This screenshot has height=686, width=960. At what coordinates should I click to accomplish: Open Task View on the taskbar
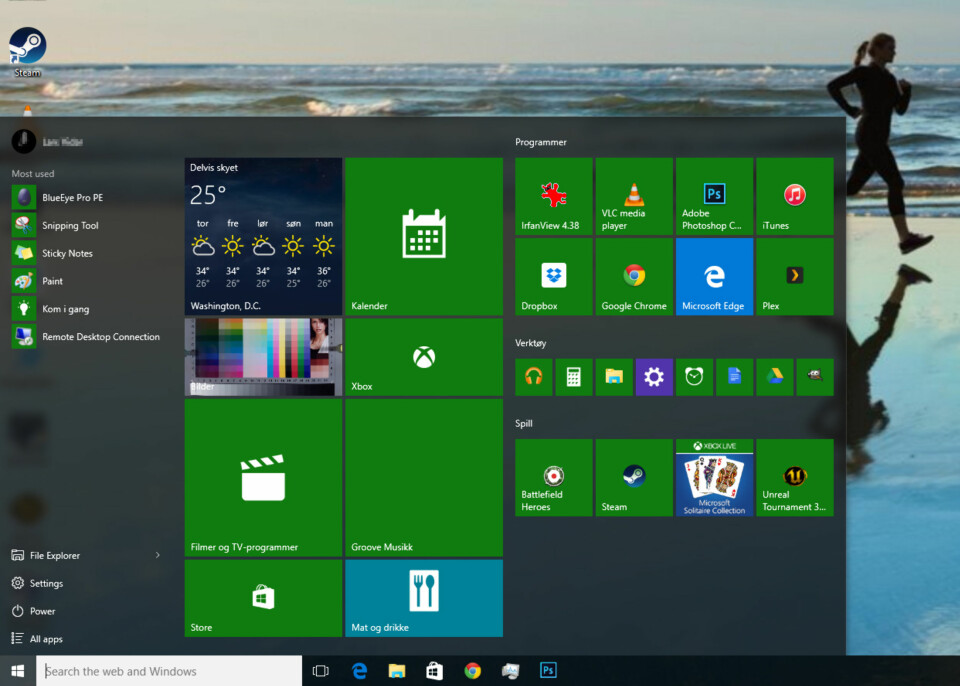321,671
